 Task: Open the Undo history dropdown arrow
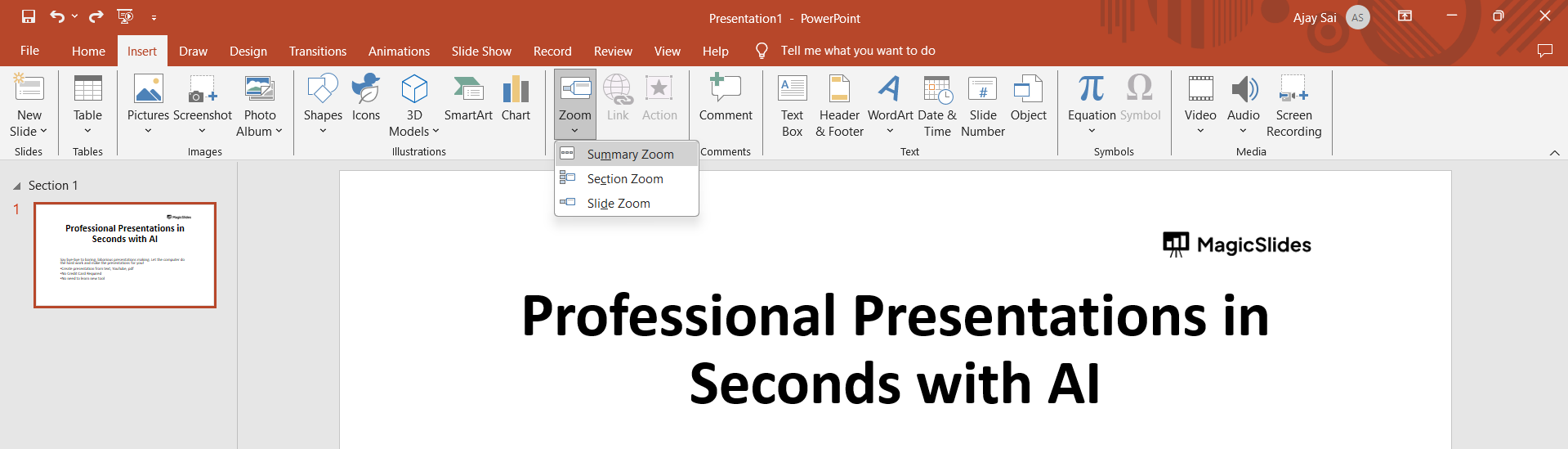74,16
